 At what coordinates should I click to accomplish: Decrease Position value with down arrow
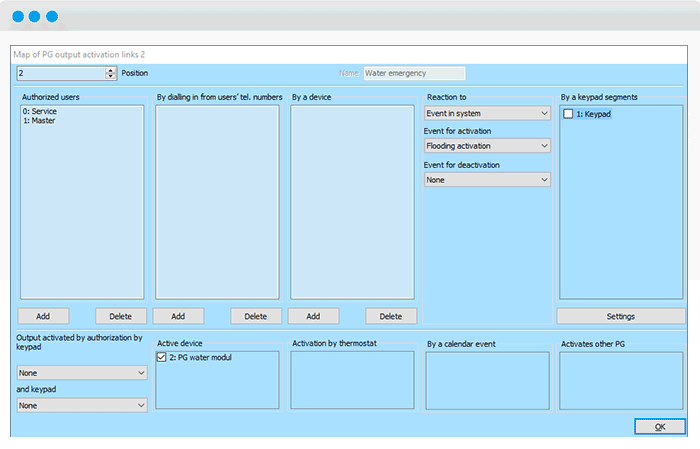click(111, 76)
